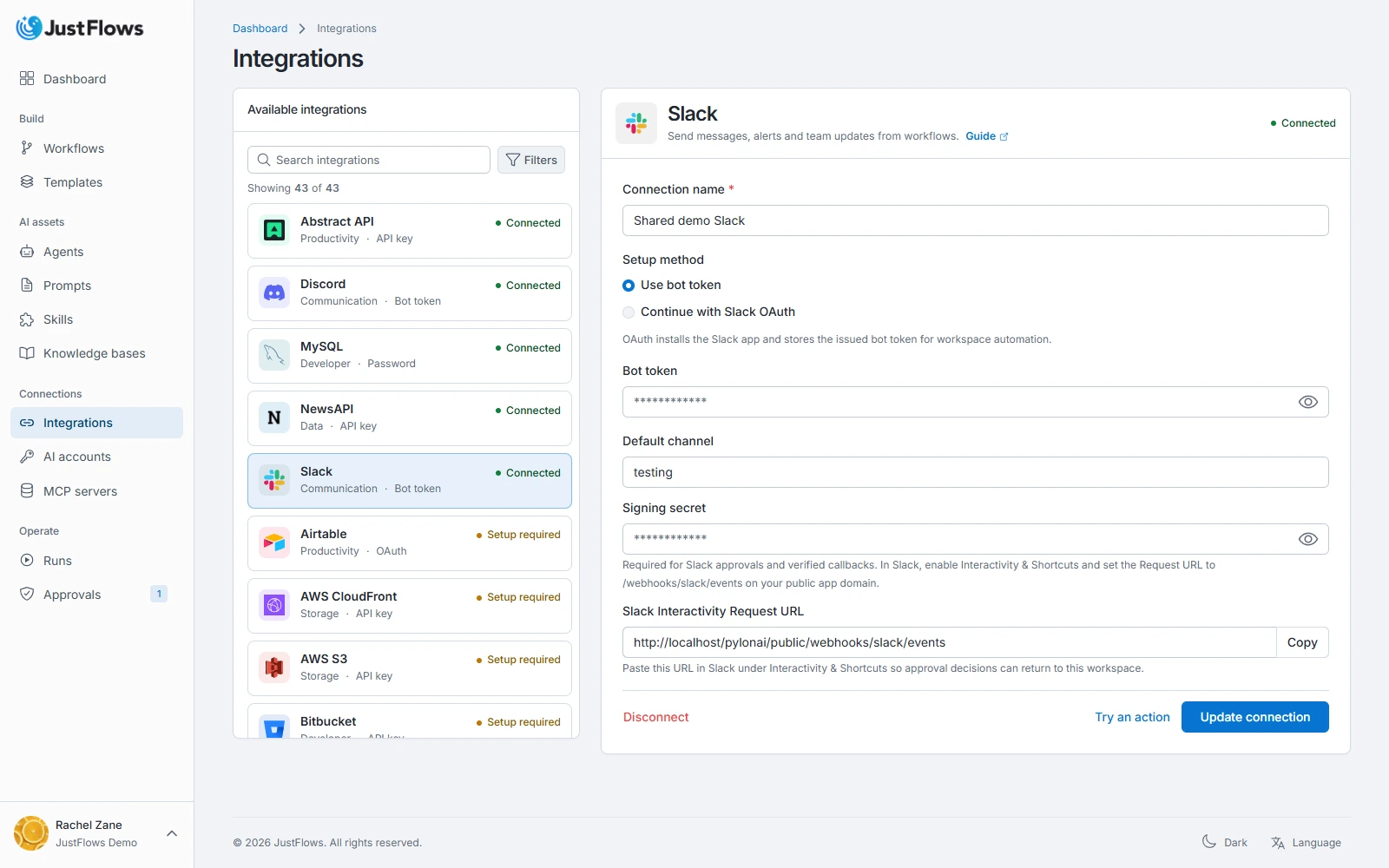Reveal the Signing secret value
Viewport: 1389px width, 868px height.
1308,539
